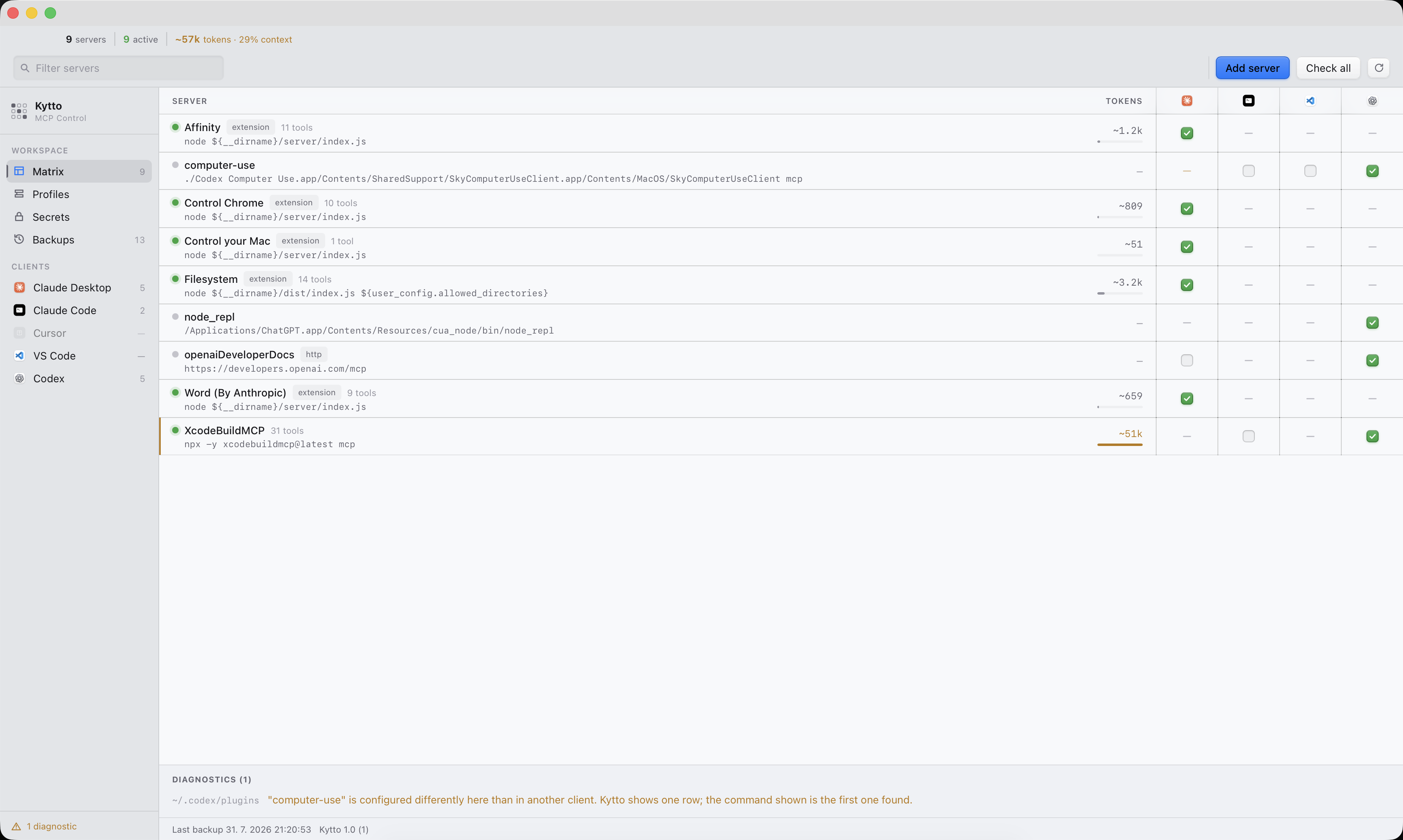
Task: Click the Claude Code column header icon
Action: pos(1248,101)
